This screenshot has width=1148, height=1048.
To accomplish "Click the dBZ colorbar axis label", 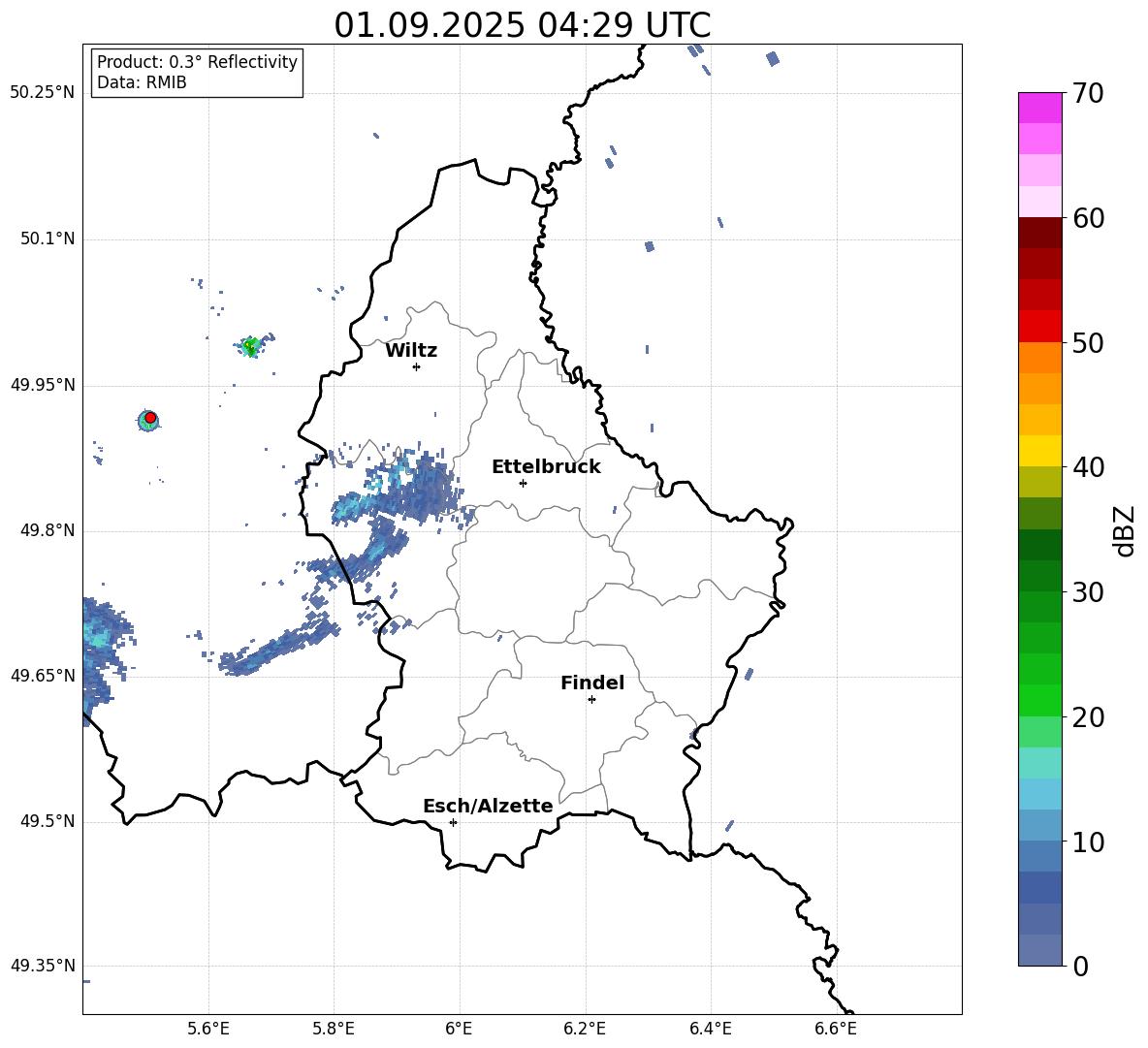I will tap(1123, 530).
